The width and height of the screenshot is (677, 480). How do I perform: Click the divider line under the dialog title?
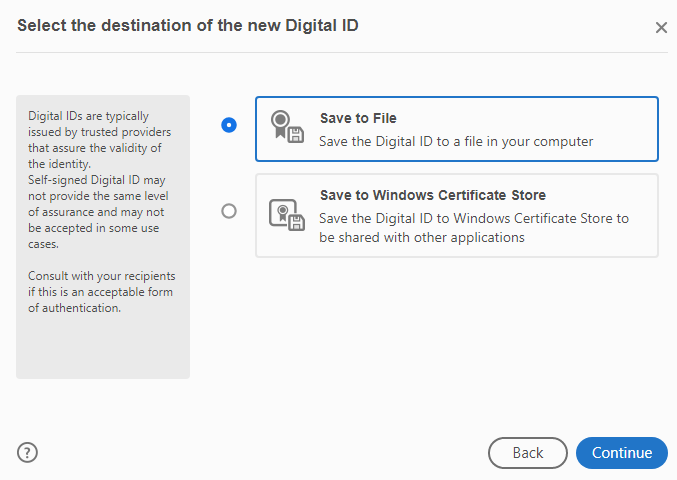338,52
